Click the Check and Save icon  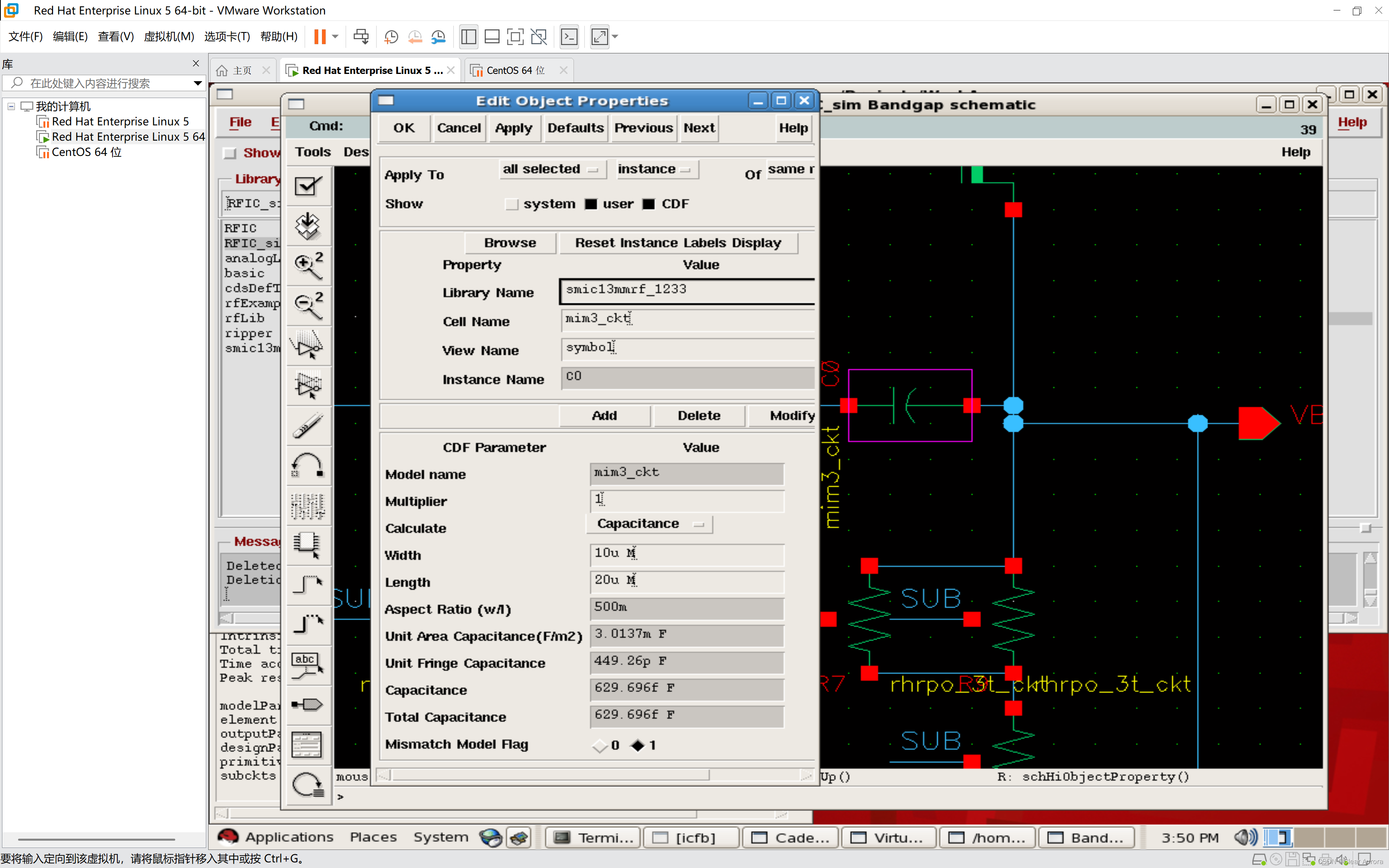coord(308,186)
